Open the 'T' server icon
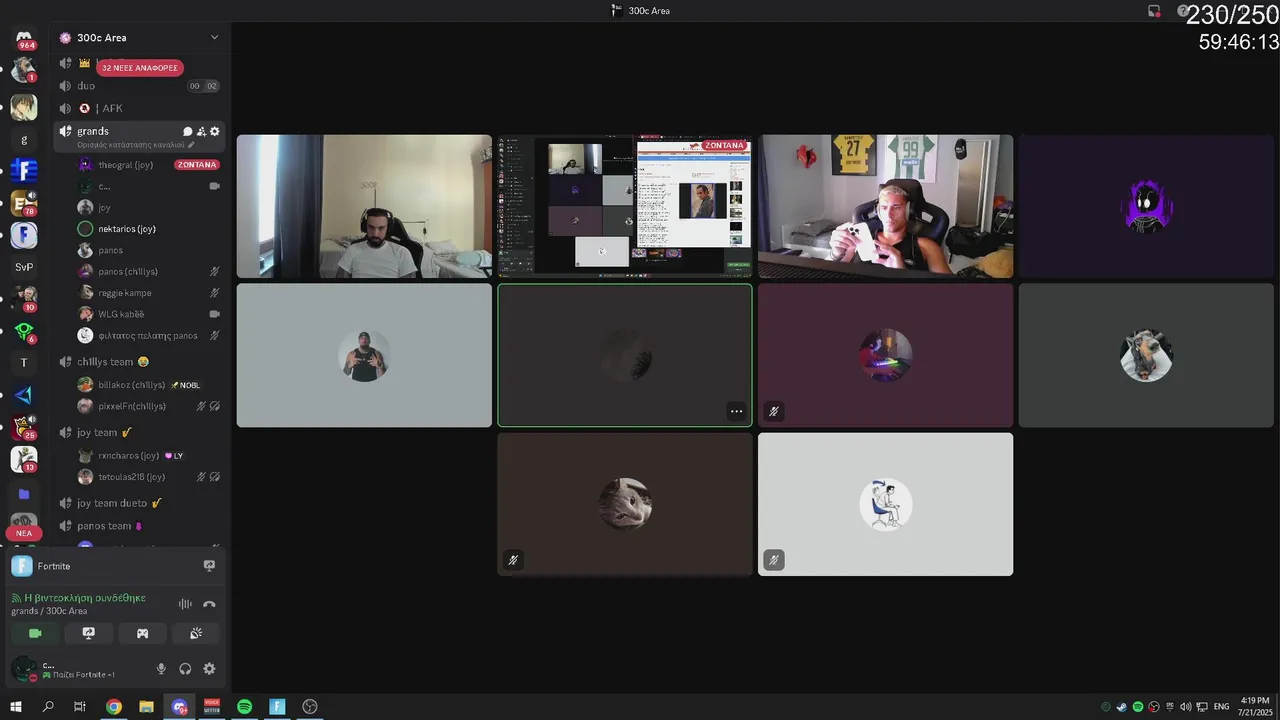Image resolution: width=1280 pixels, height=720 pixels. [x=24, y=363]
